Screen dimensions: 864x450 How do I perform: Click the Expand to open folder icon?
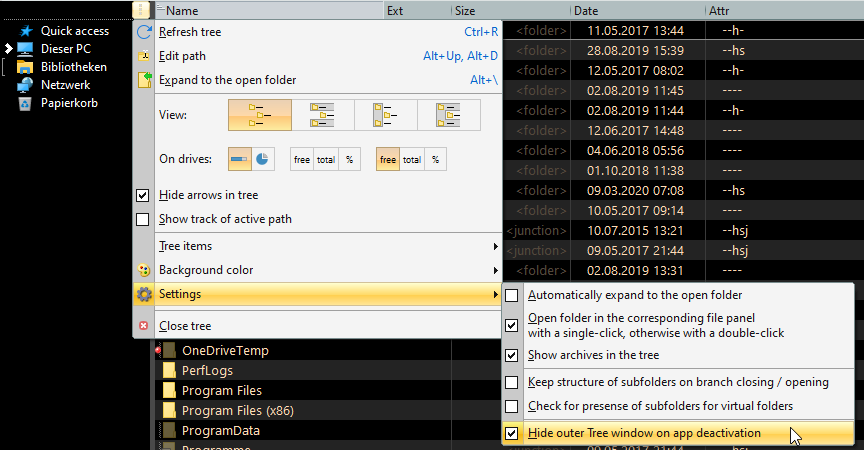(x=144, y=80)
